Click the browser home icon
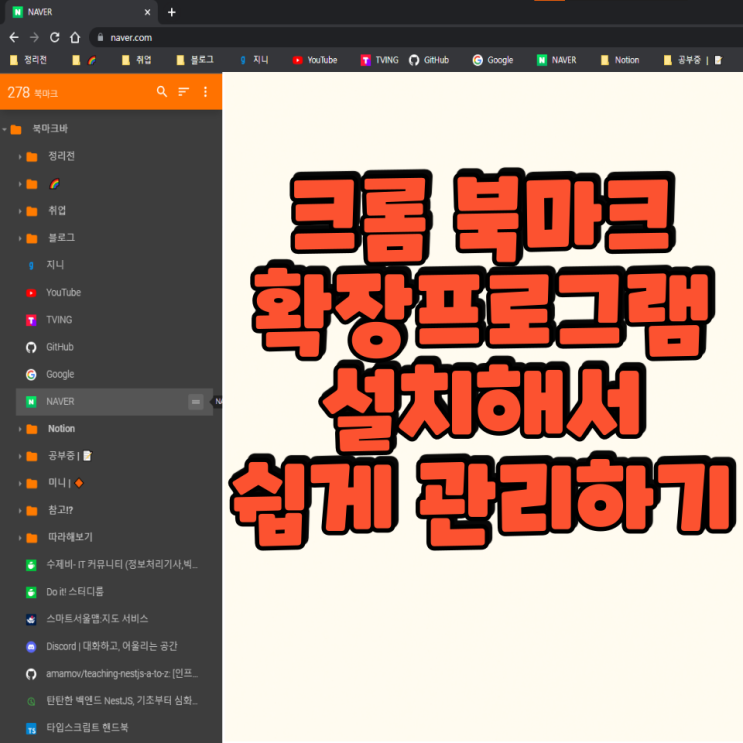The image size is (743, 743). click(x=75, y=37)
